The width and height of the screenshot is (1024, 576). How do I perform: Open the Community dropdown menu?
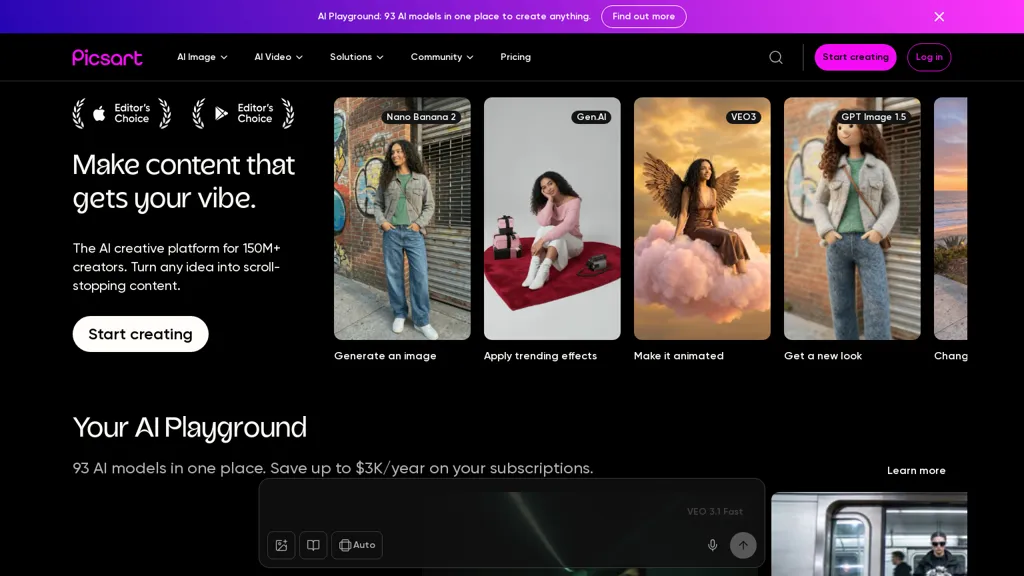(441, 57)
